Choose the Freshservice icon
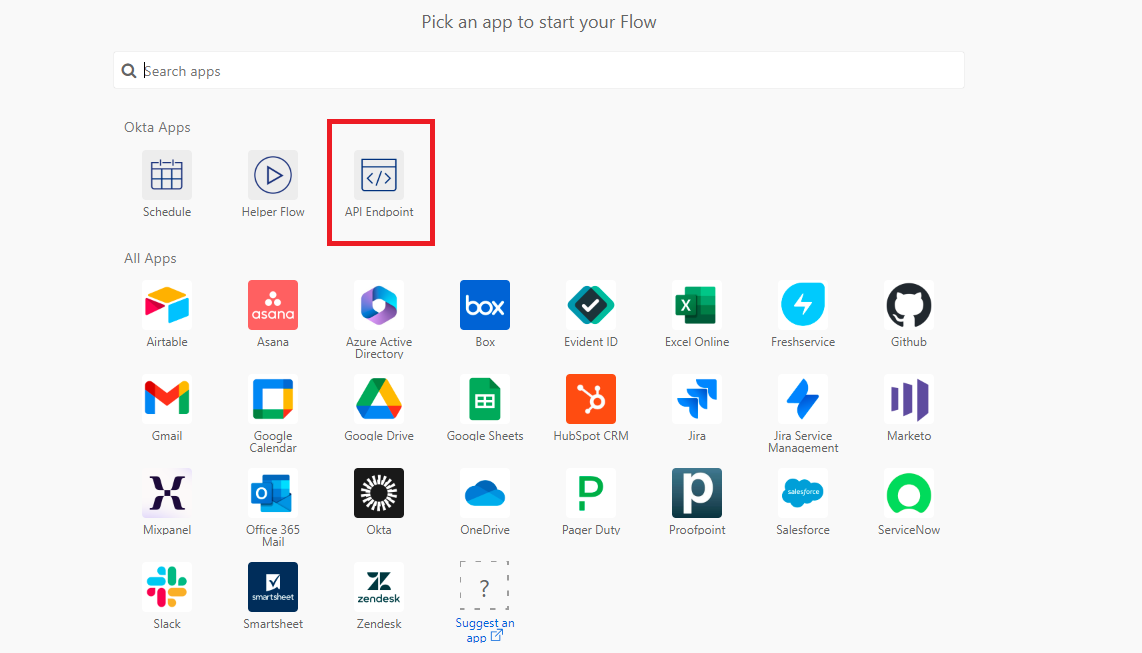1142x653 pixels. click(x=803, y=305)
